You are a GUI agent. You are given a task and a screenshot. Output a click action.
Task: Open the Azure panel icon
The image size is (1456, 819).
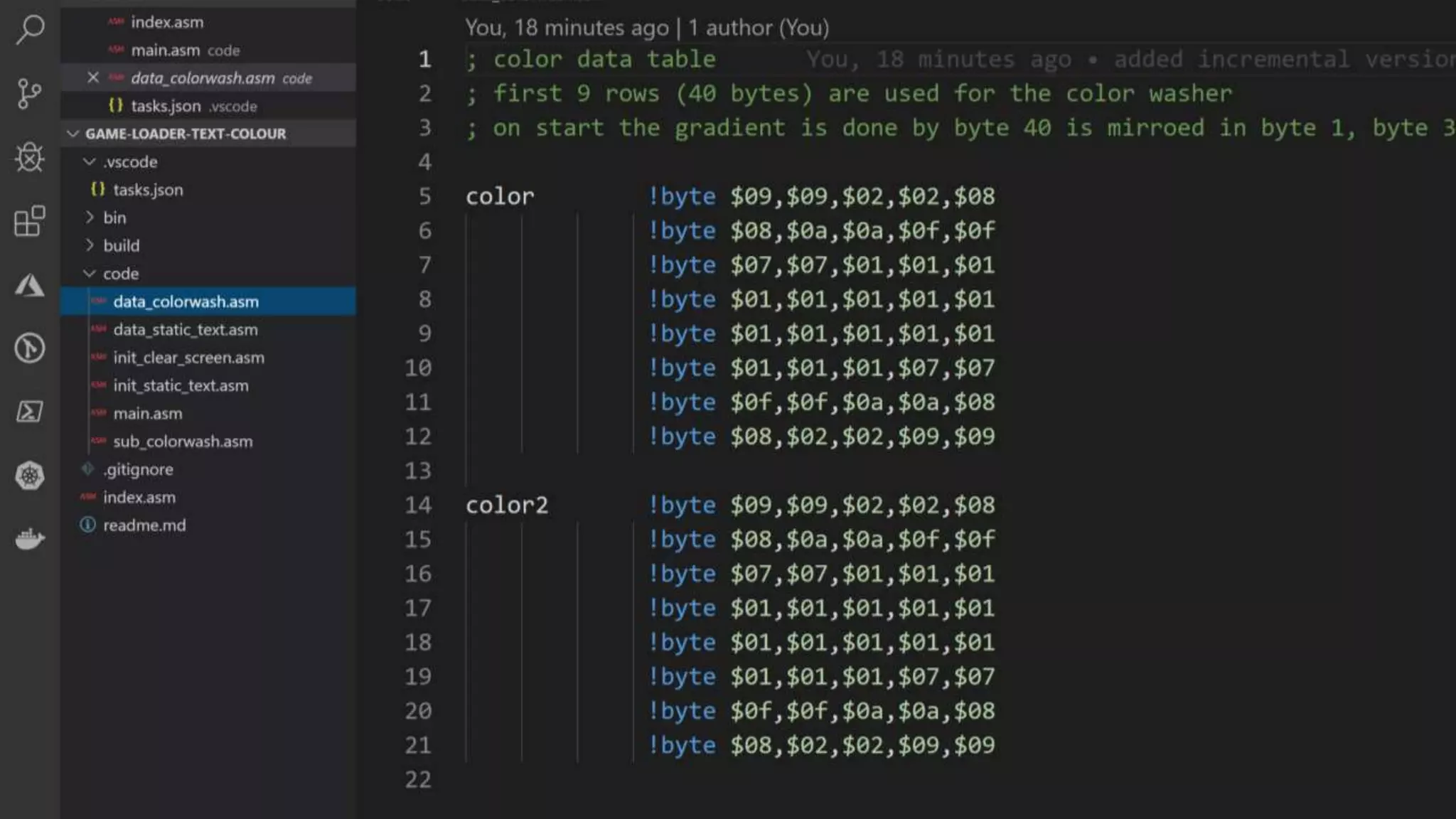click(30, 285)
